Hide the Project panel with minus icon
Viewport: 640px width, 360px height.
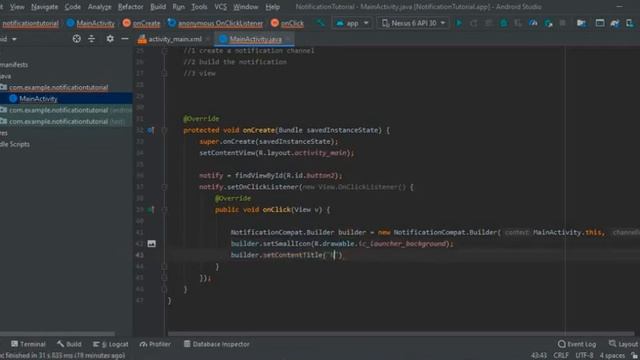tap(125, 39)
